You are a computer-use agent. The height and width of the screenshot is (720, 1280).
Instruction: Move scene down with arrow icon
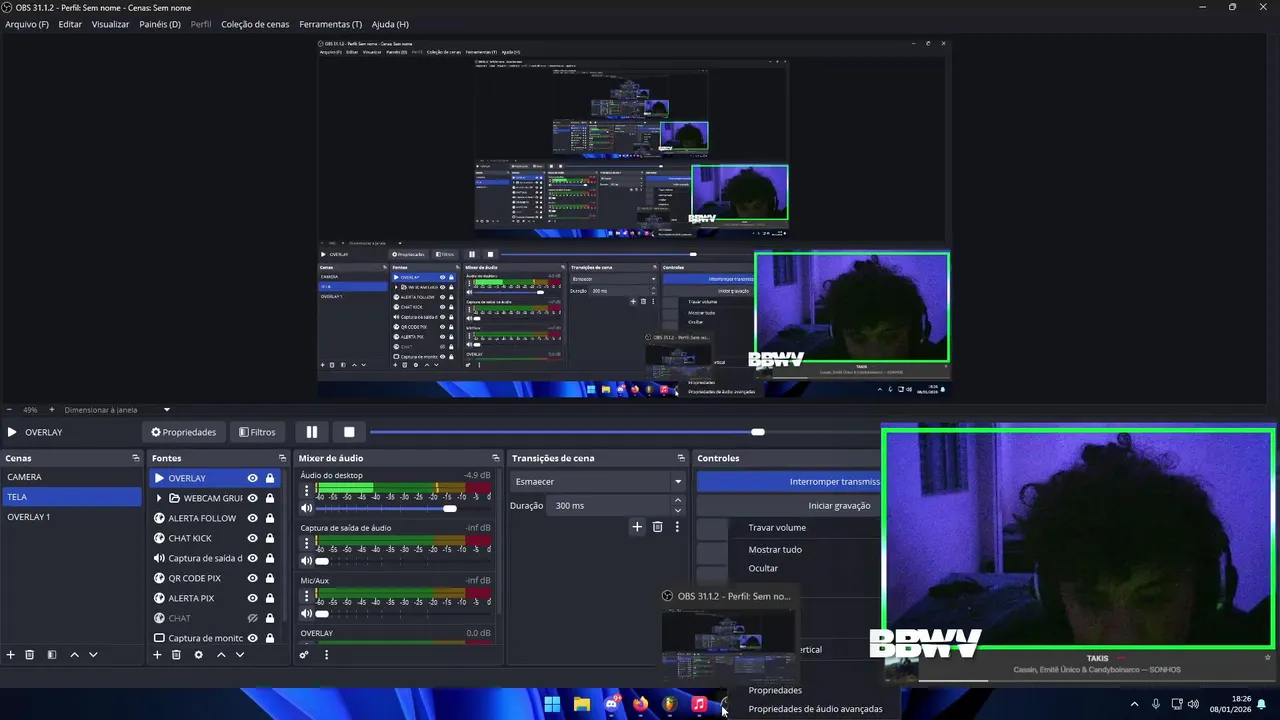93,655
